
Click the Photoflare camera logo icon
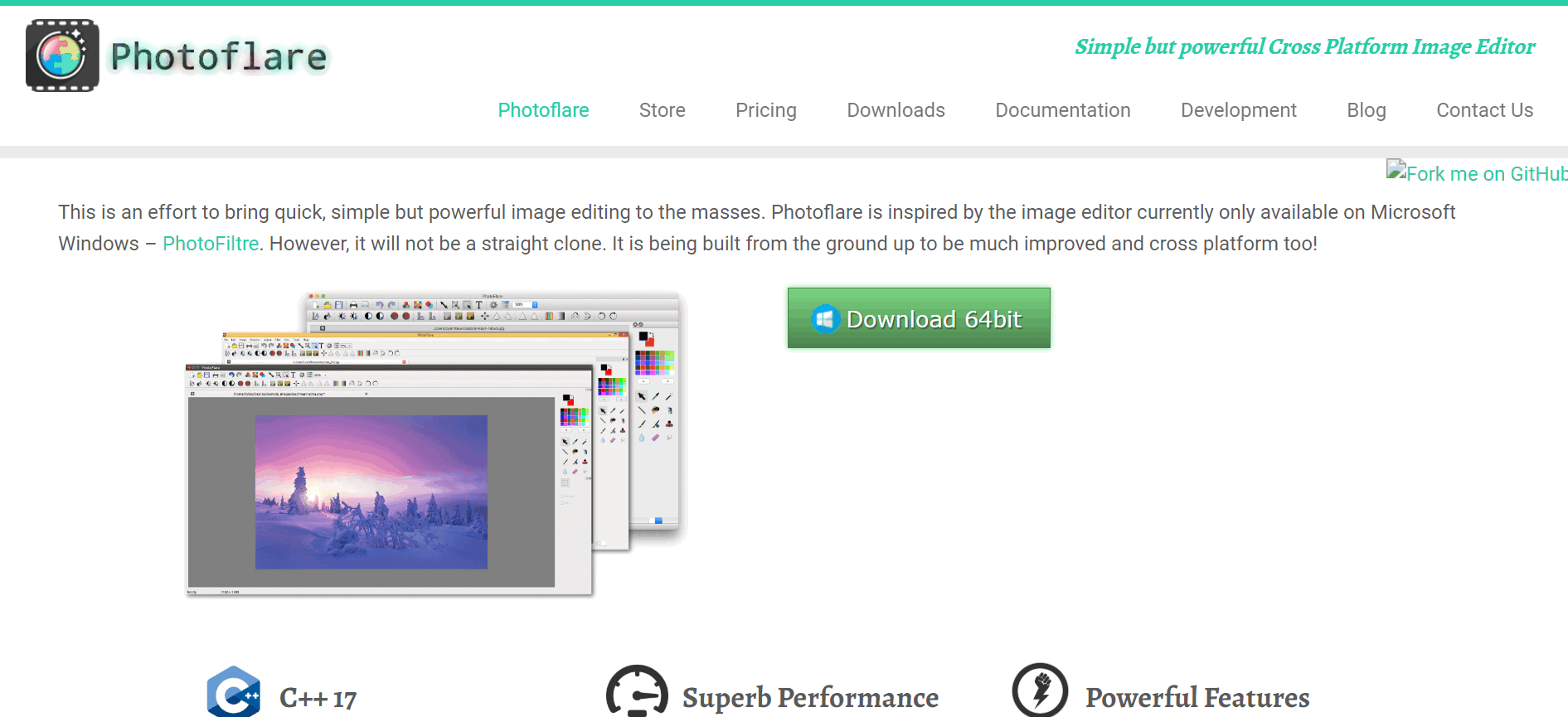click(62, 56)
